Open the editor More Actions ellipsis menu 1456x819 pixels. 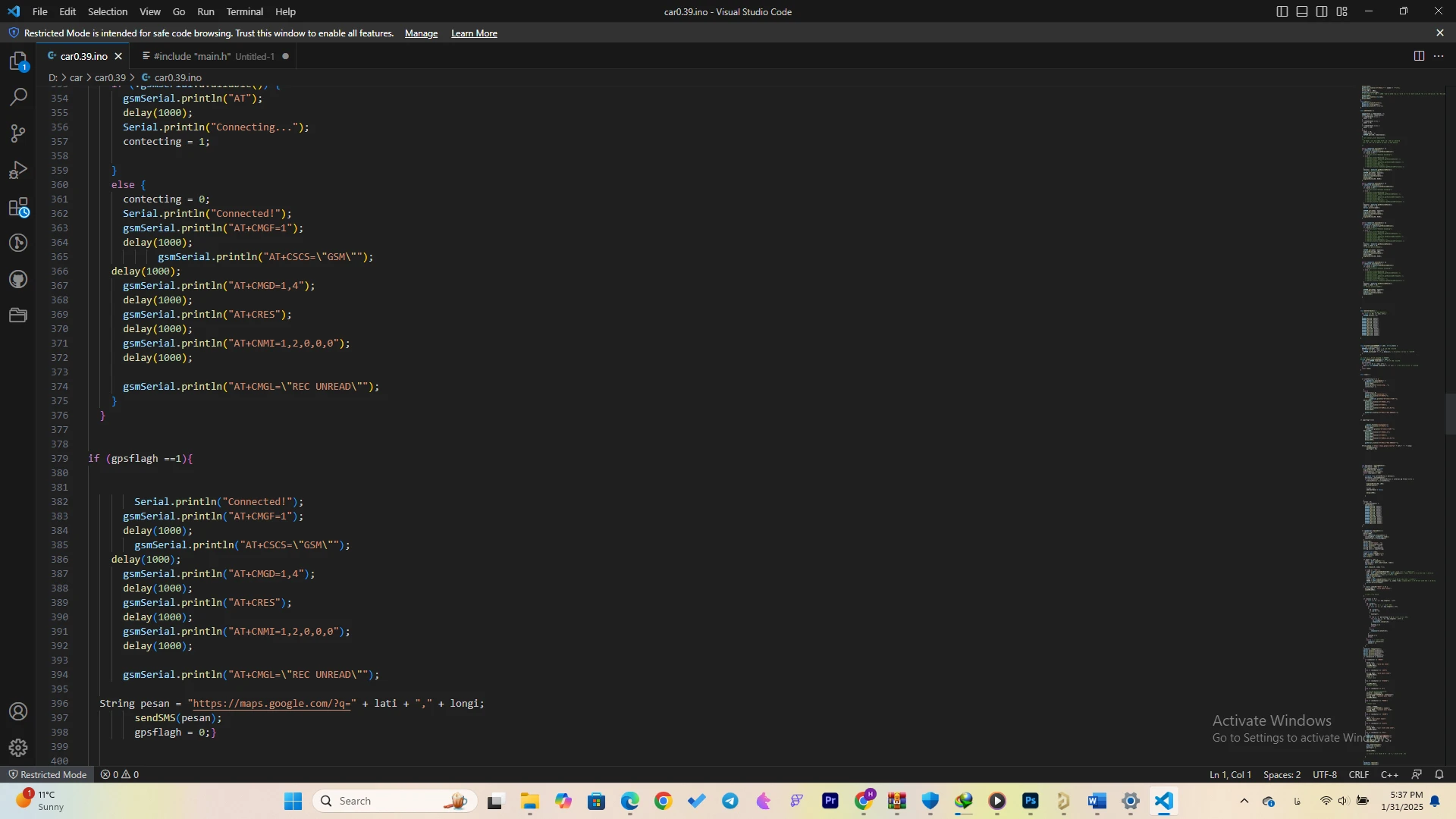1439,56
